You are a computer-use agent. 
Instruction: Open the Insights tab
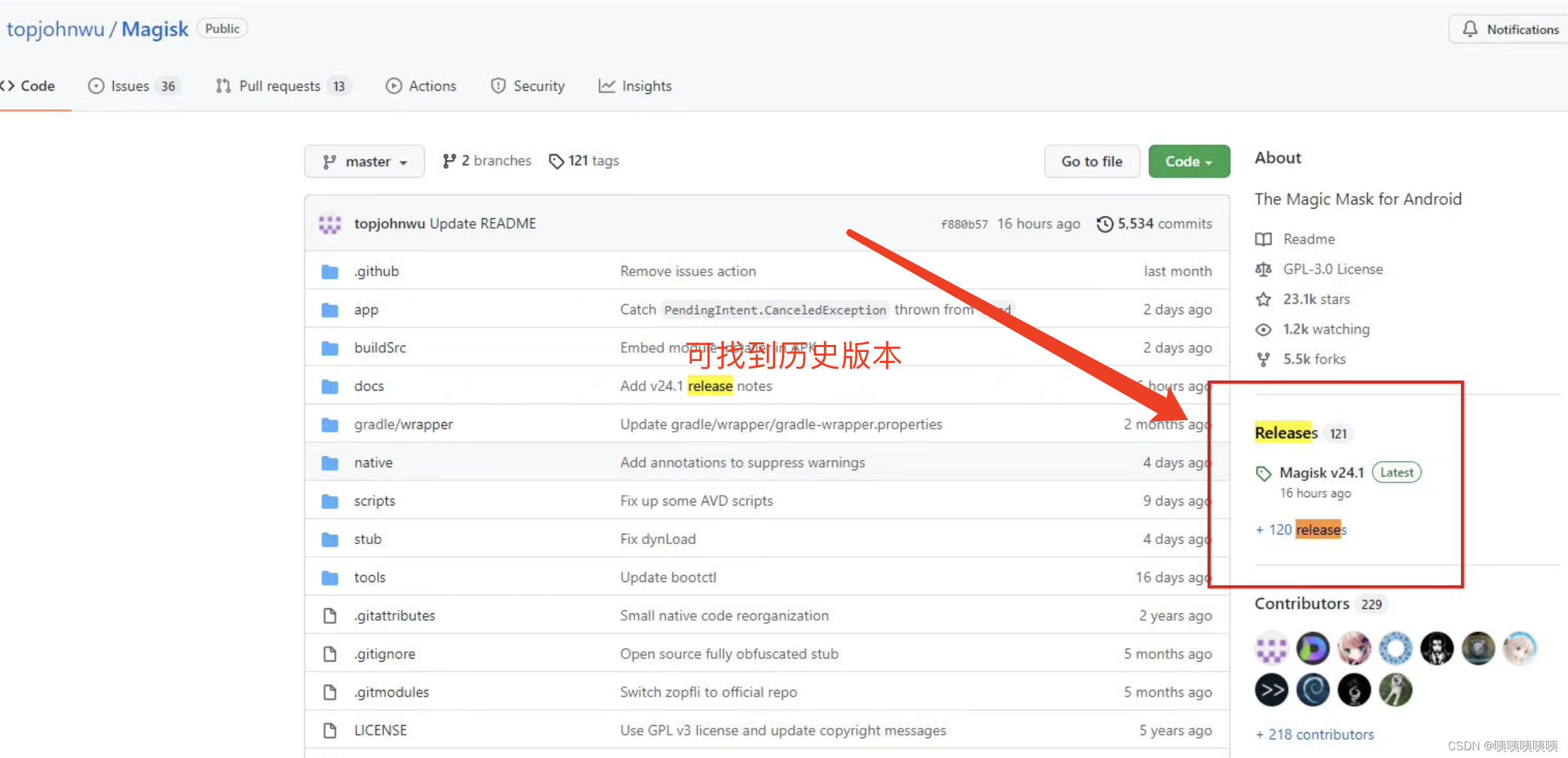pos(646,86)
